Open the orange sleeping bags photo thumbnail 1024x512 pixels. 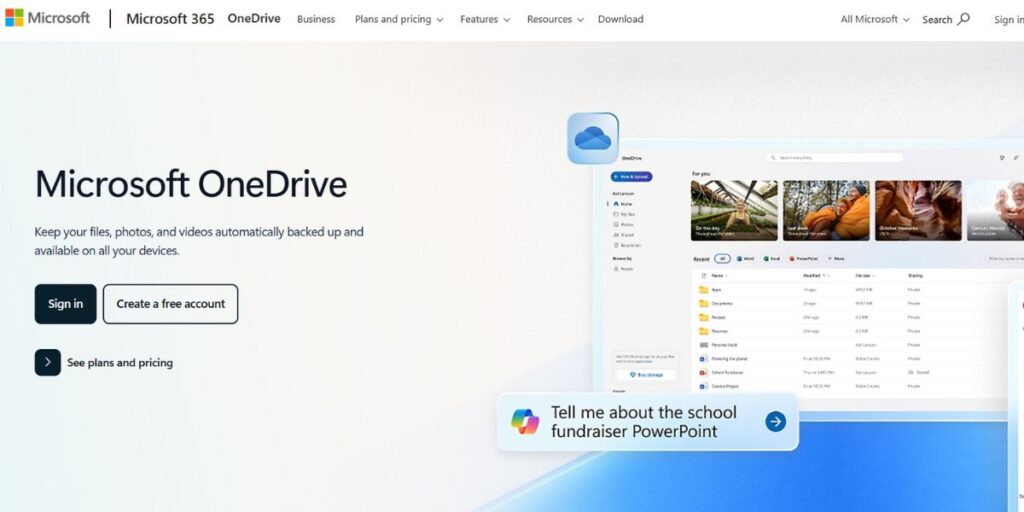pyautogui.click(x=826, y=210)
